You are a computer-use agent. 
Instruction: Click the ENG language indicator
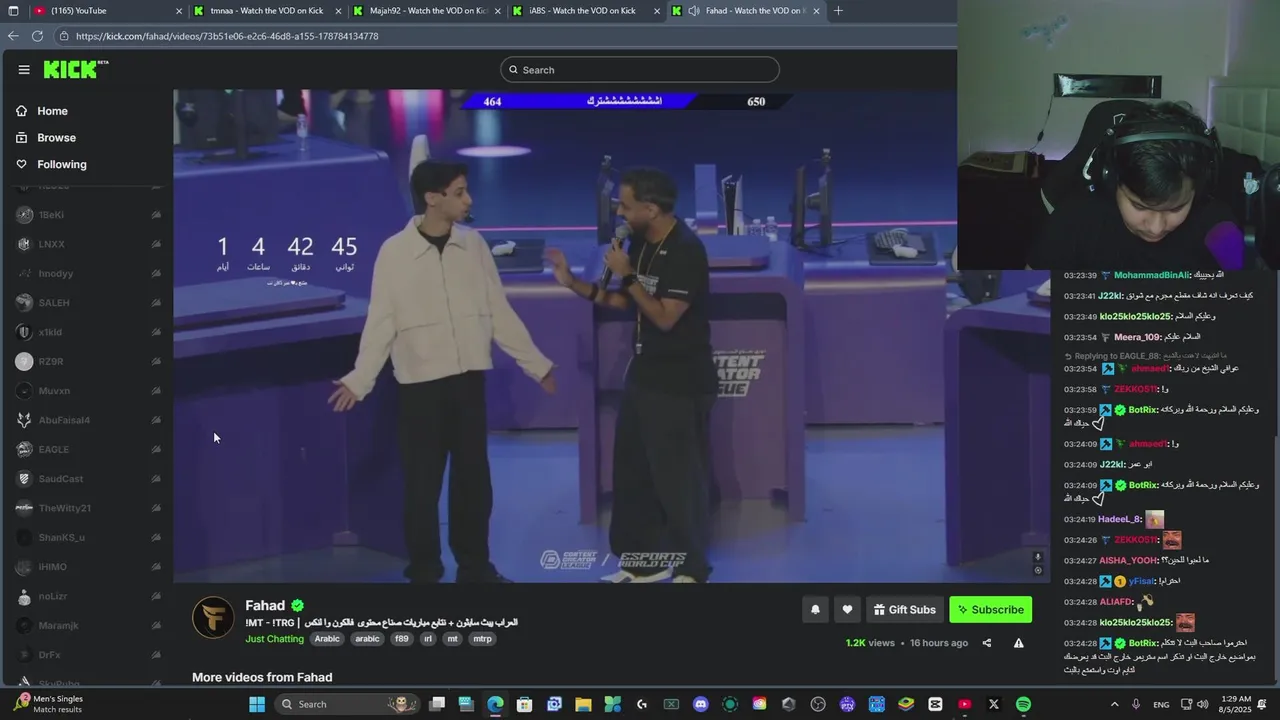[x=1161, y=704]
